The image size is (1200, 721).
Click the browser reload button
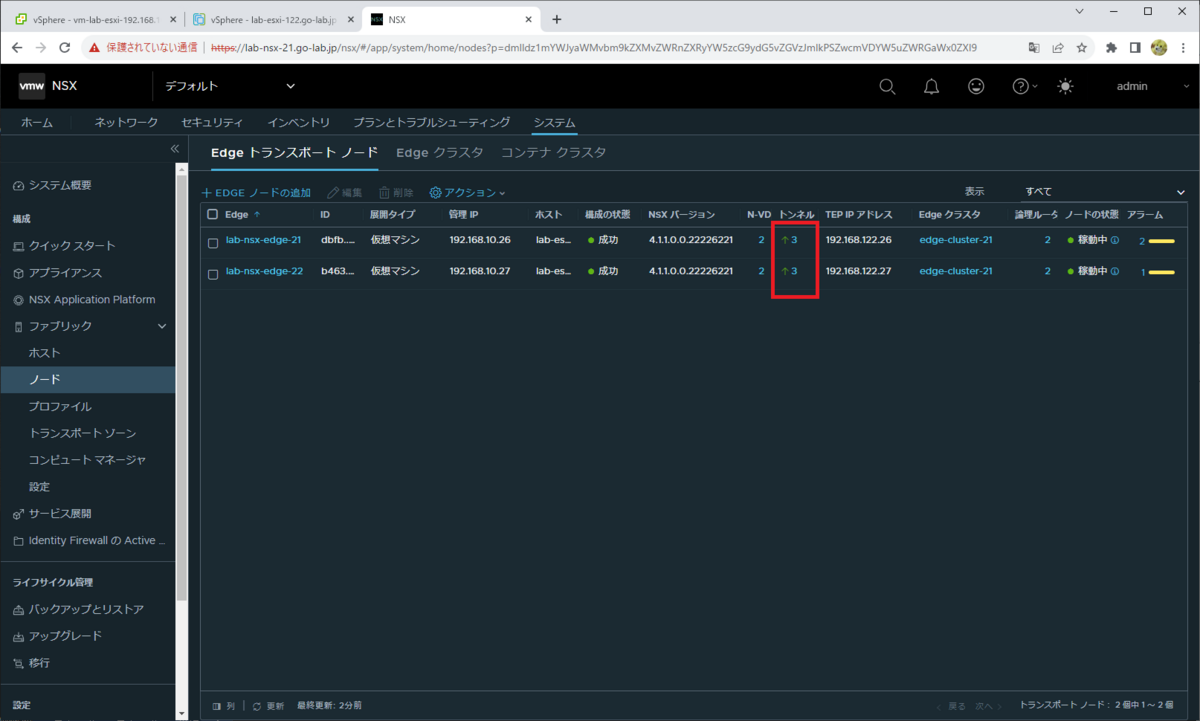point(65,47)
